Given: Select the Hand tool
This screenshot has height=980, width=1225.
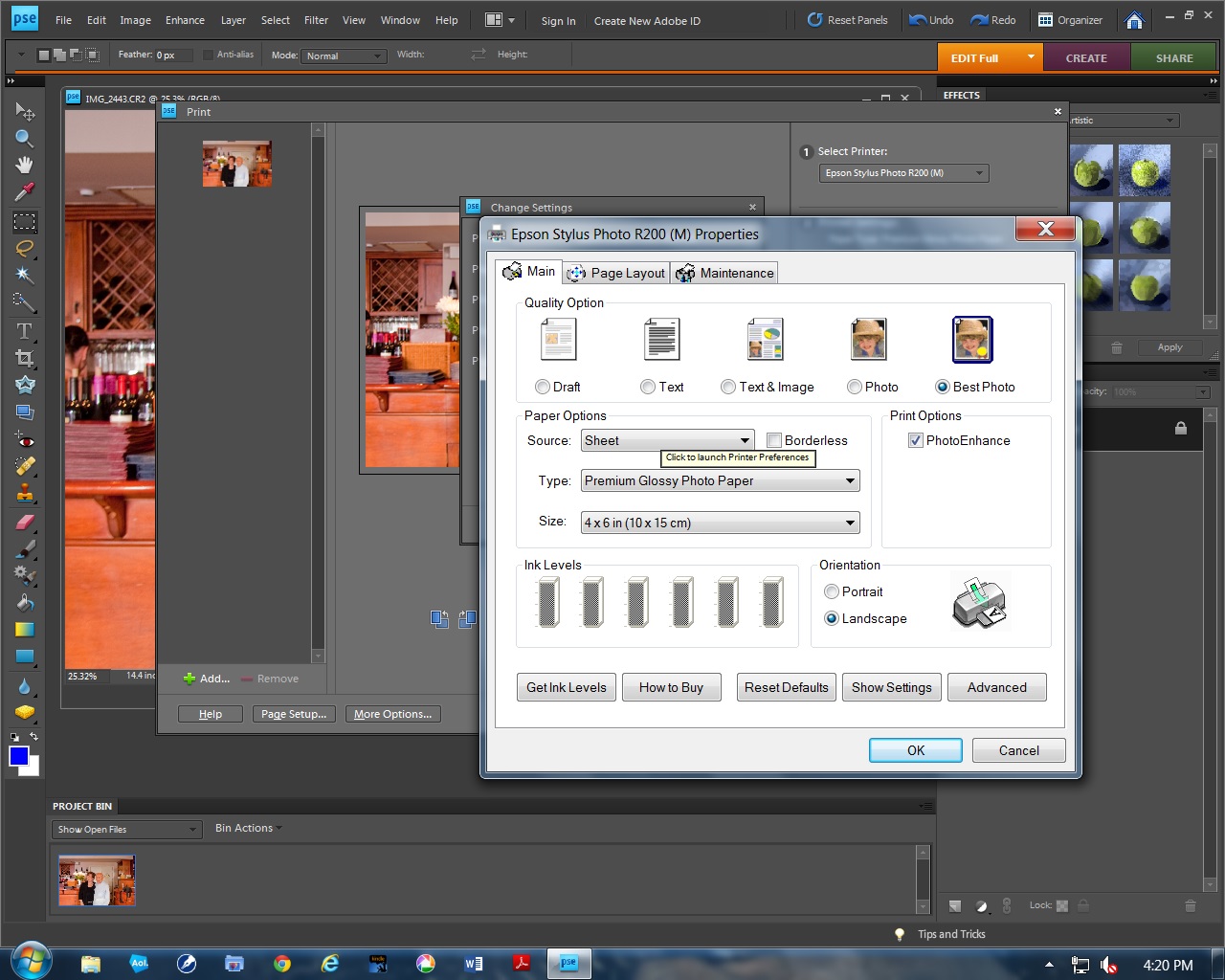Looking at the screenshot, I should click(x=25, y=166).
